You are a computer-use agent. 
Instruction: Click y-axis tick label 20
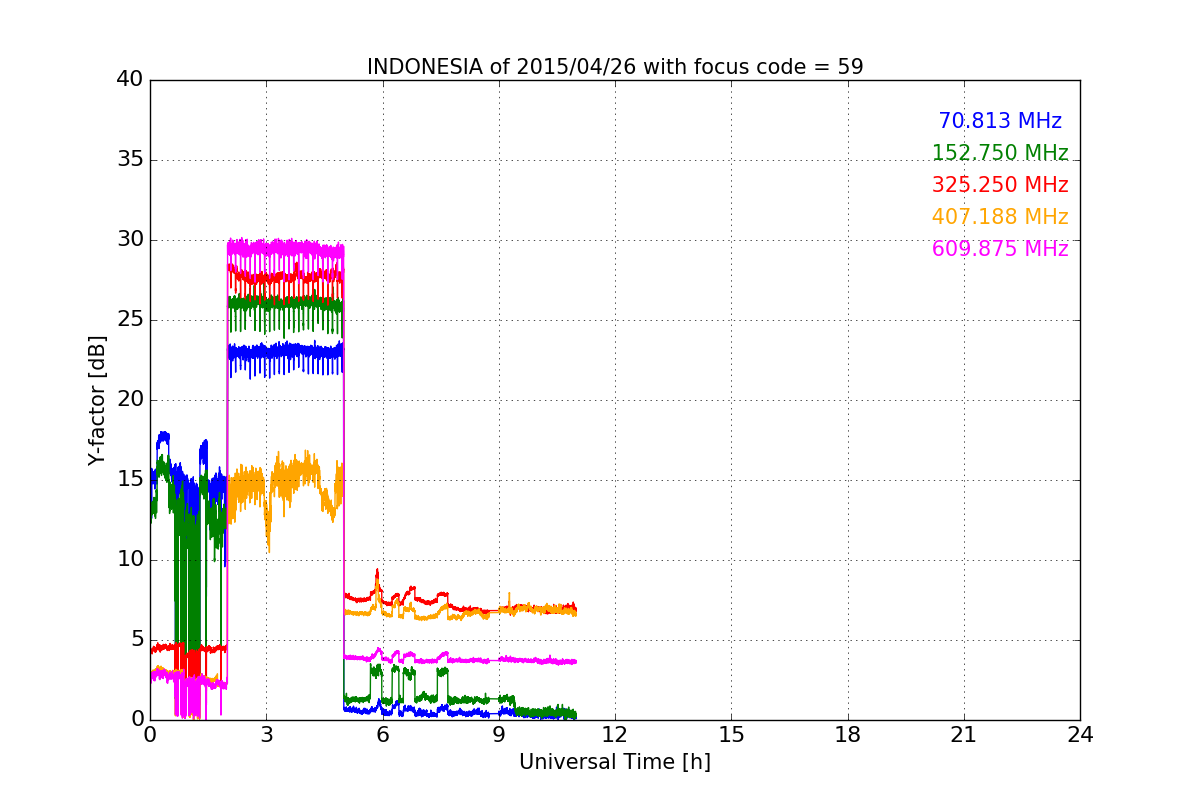coord(130,400)
